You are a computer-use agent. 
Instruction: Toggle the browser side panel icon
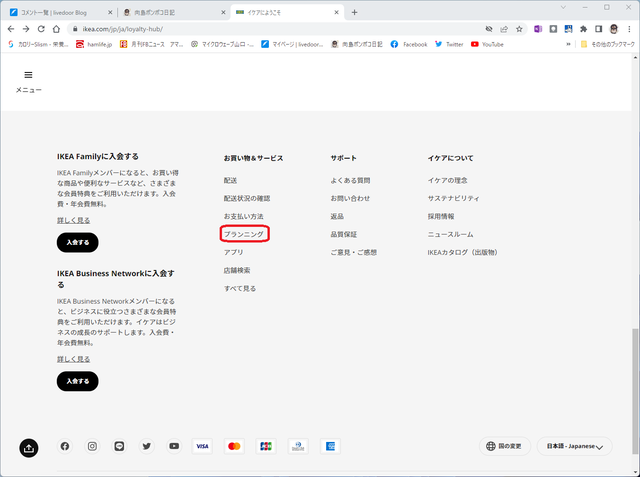598,29
